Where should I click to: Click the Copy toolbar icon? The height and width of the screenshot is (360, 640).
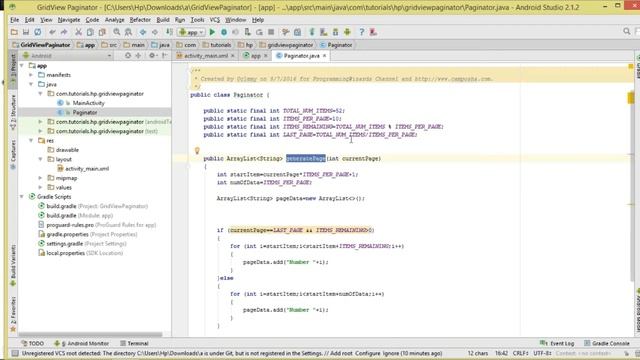pyautogui.click(x=90, y=32)
